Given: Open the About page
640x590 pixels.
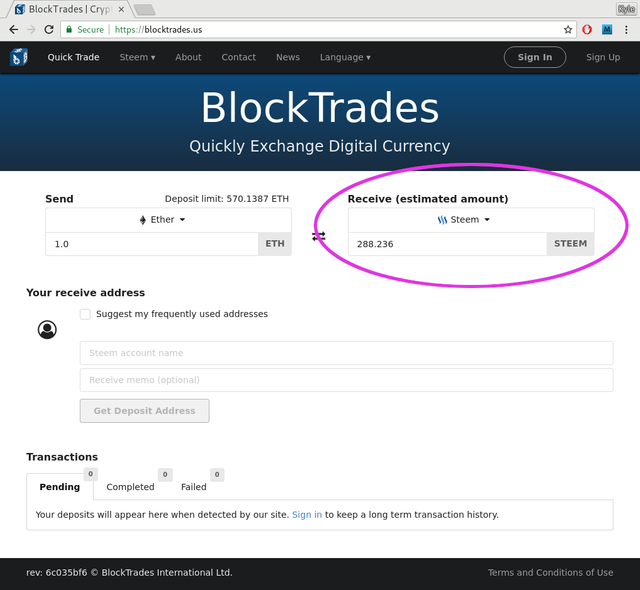Looking at the screenshot, I should click(188, 57).
